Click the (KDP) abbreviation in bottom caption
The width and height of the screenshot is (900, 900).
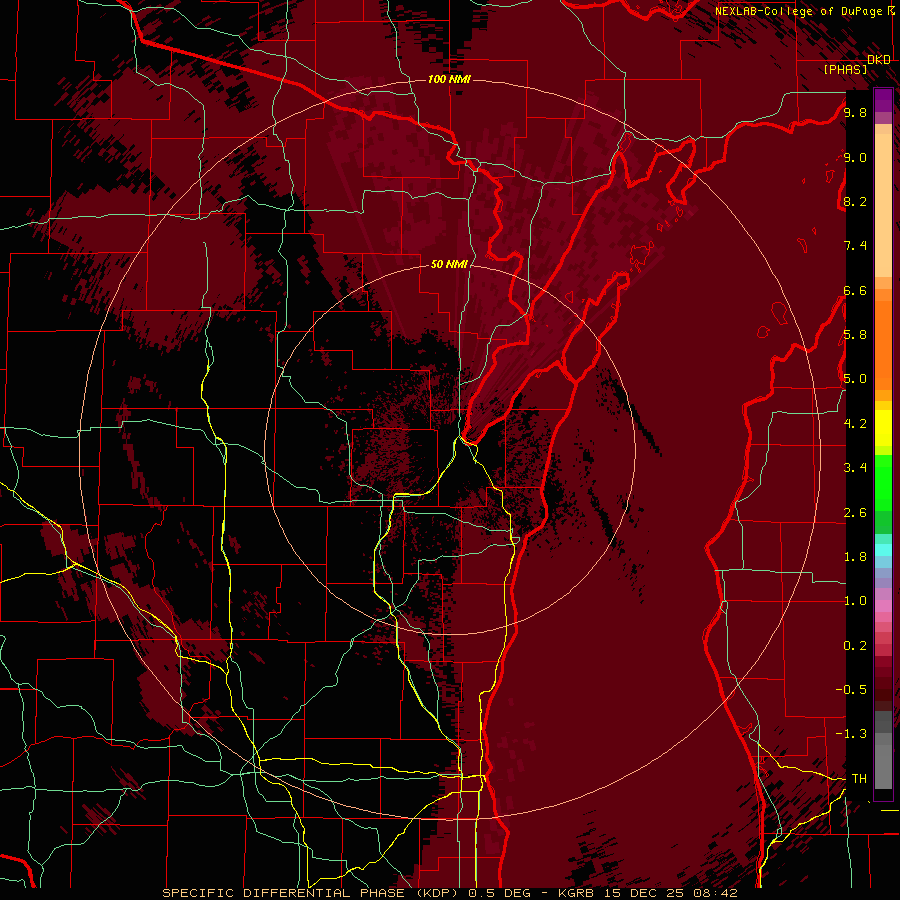click(437, 893)
